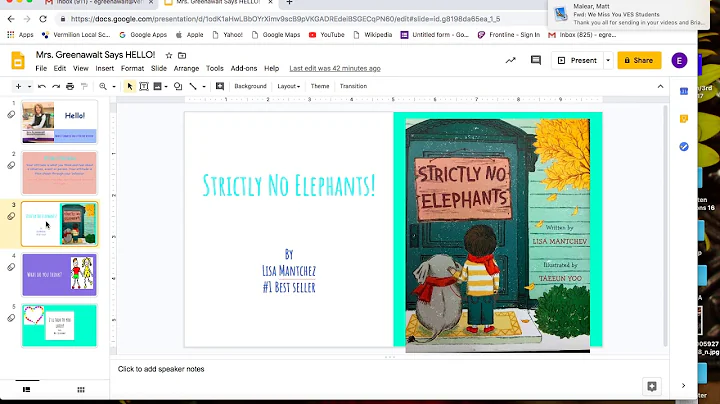This screenshot has height=404, width=720.
Task: Star the presentation title
Action: coord(169,55)
